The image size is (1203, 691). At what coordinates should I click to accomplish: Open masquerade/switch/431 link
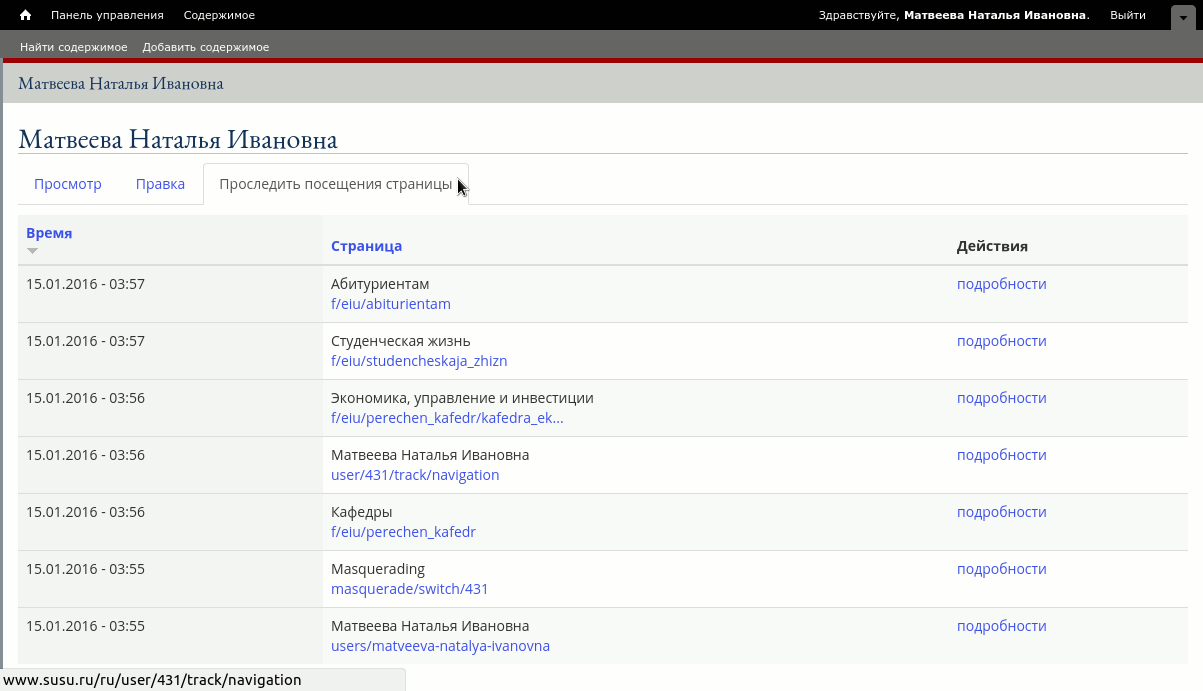tap(409, 589)
